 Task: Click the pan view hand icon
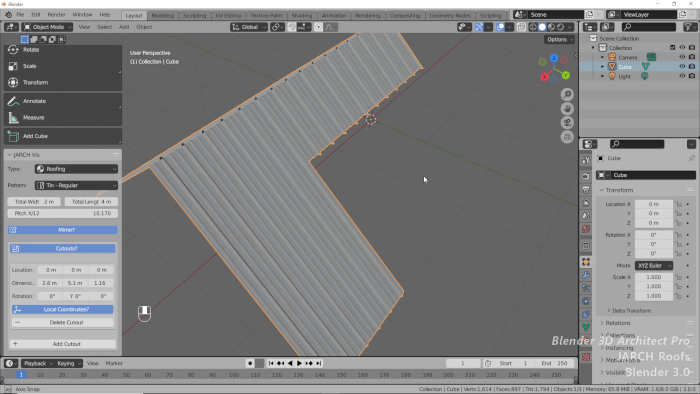567,109
